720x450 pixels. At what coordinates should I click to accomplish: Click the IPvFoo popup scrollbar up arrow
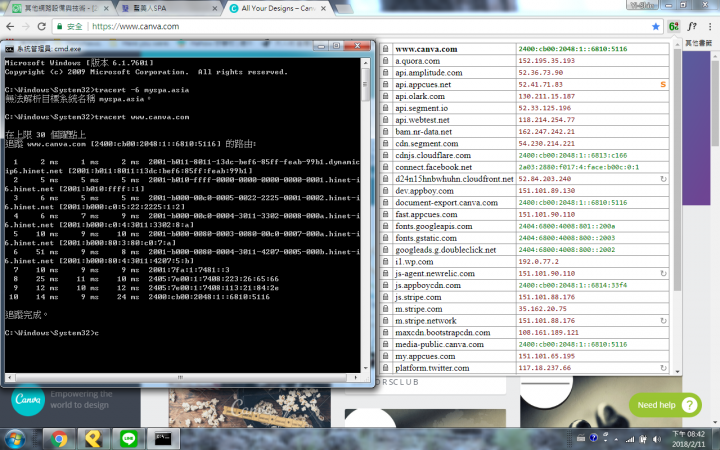coord(677,44)
